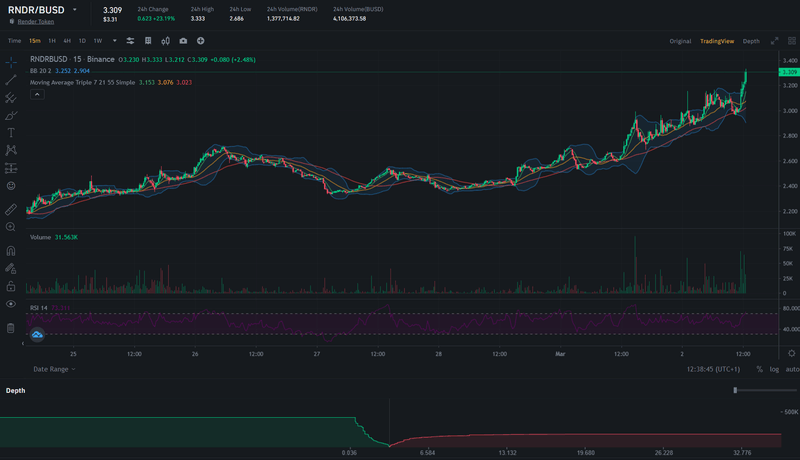Toggle log scale on price axis
Screen dimensions: 800x460
(773, 369)
